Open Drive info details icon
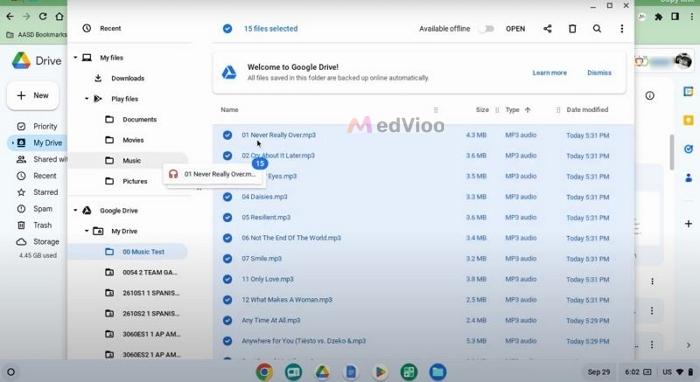This screenshot has height=382, width=700. [x=650, y=96]
